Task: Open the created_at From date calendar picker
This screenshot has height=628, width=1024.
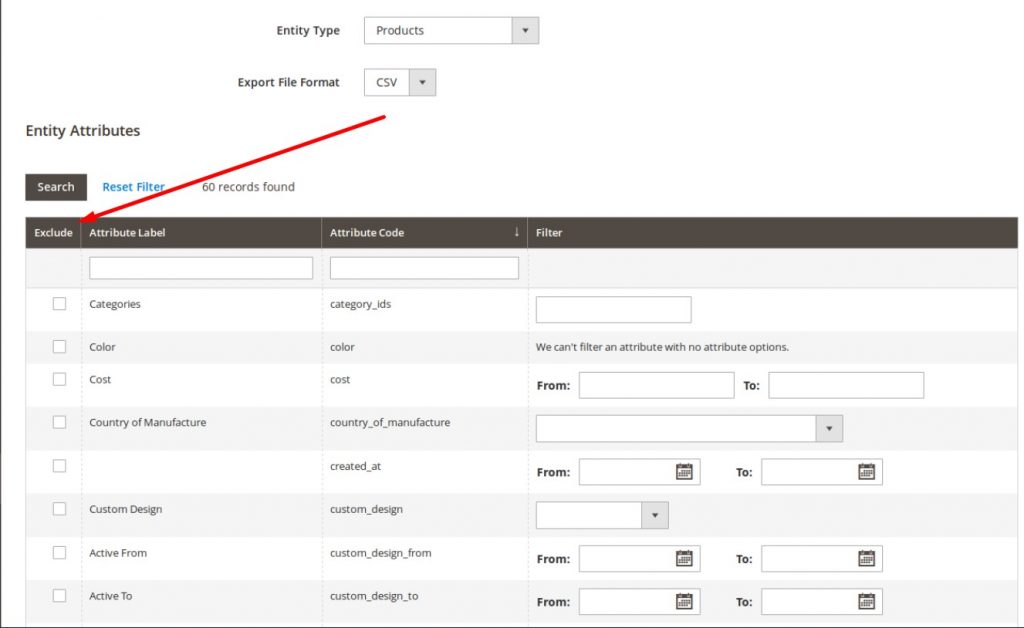Action: (684, 471)
